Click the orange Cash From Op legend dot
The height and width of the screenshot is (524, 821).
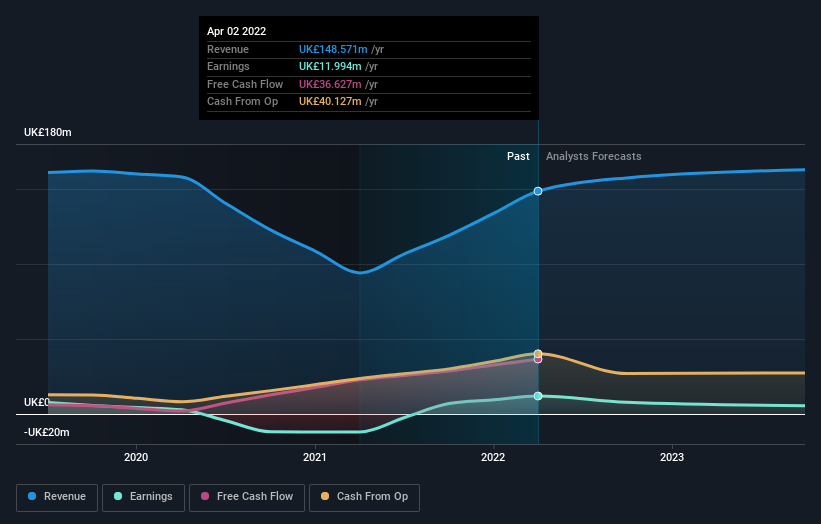[x=325, y=496]
